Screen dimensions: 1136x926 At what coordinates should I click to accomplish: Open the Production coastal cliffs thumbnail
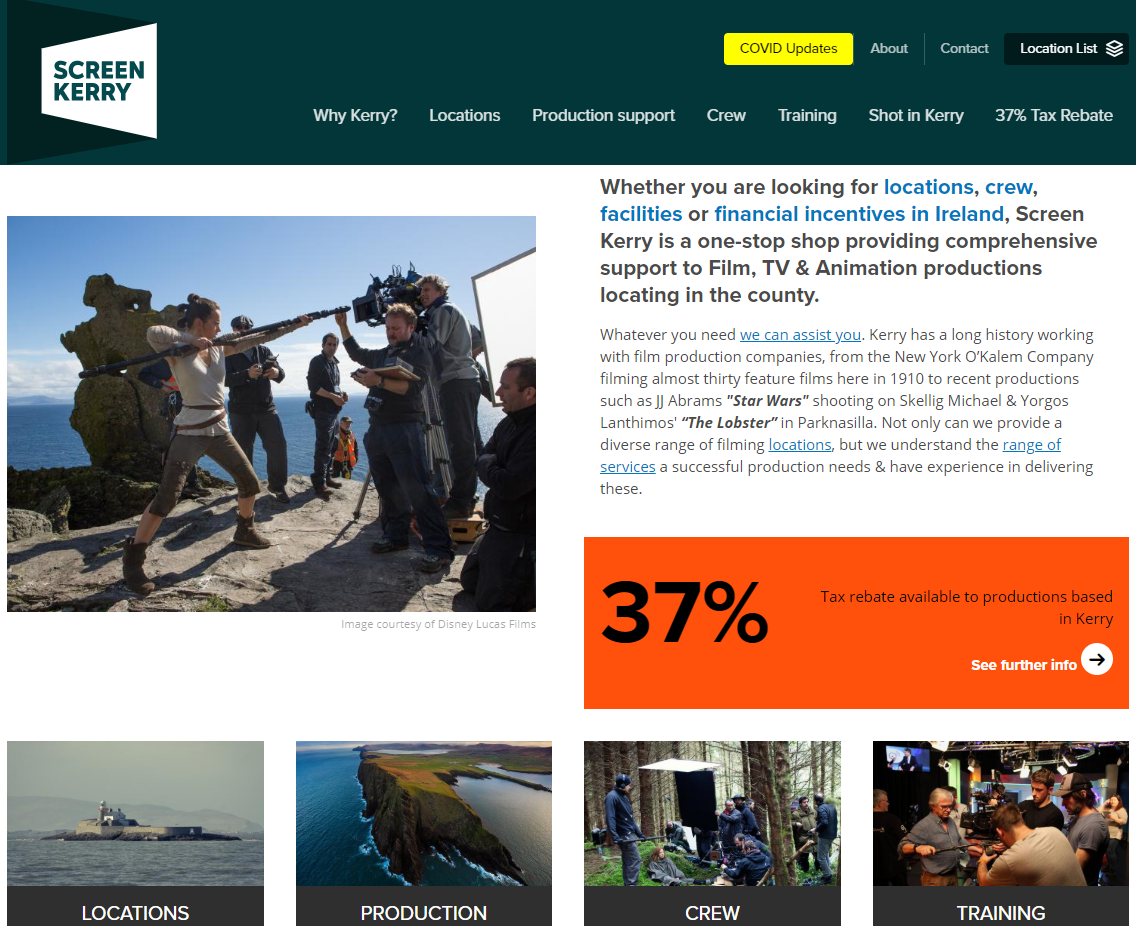click(x=424, y=813)
